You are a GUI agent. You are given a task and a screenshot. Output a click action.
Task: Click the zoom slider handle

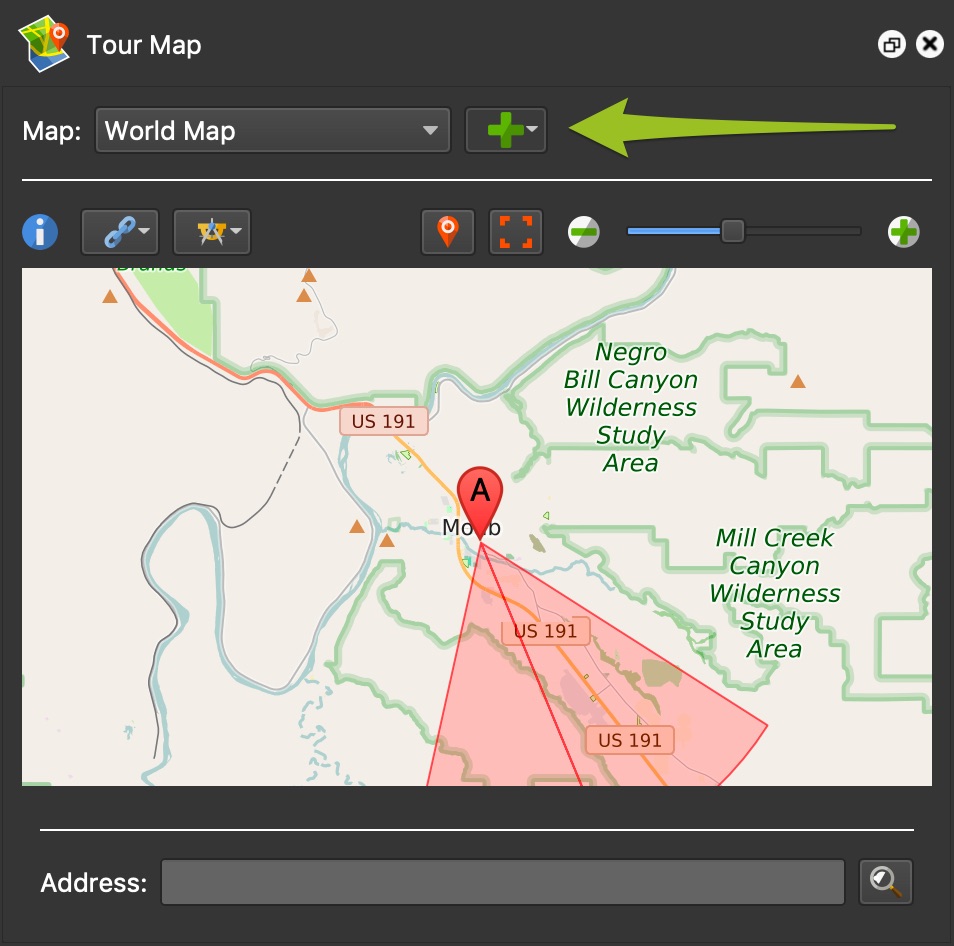[733, 232]
